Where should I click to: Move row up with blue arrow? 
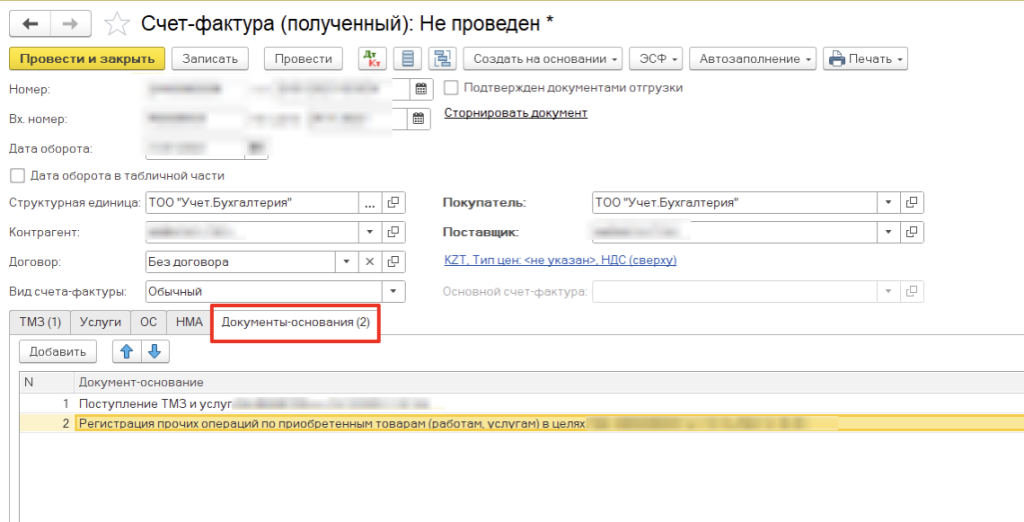pos(127,351)
